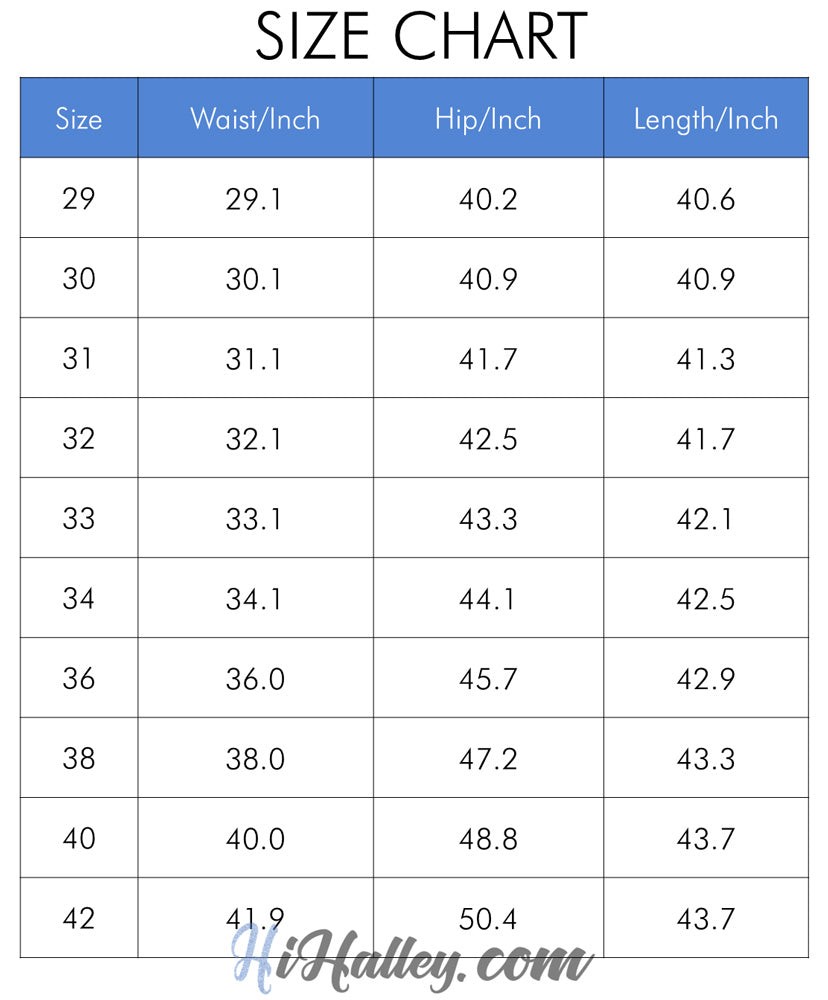Click size 30 in the Size column
This screenshot has height=1000, width=828.
[79, 278]
